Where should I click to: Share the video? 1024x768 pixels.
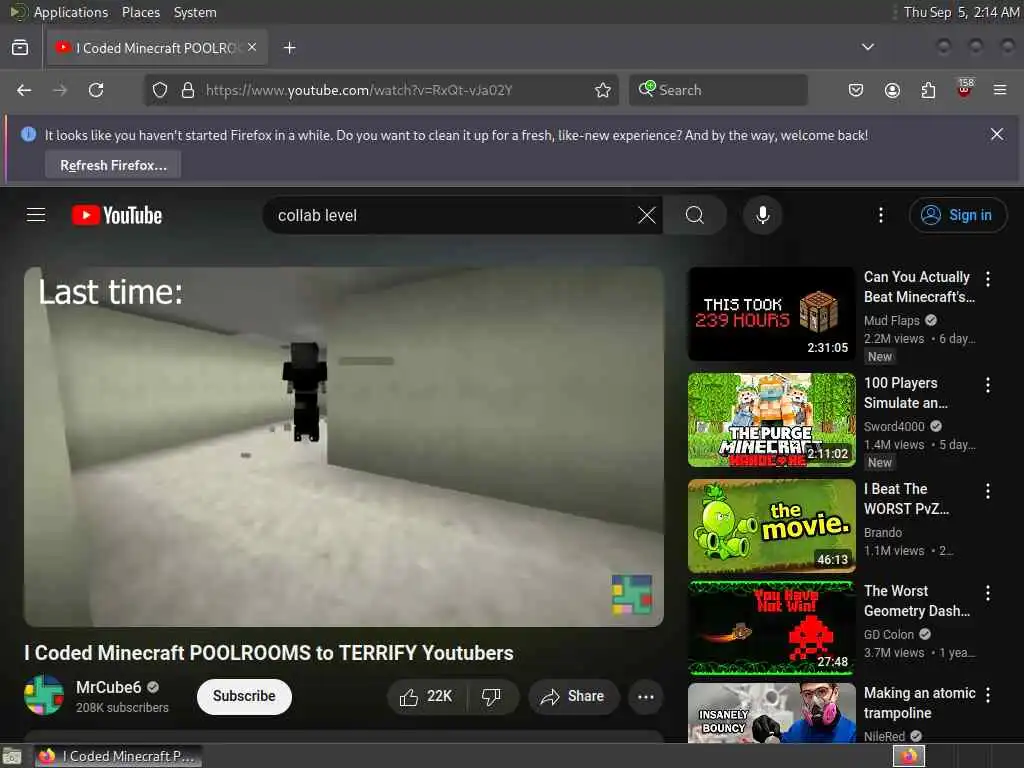(573, 696)
